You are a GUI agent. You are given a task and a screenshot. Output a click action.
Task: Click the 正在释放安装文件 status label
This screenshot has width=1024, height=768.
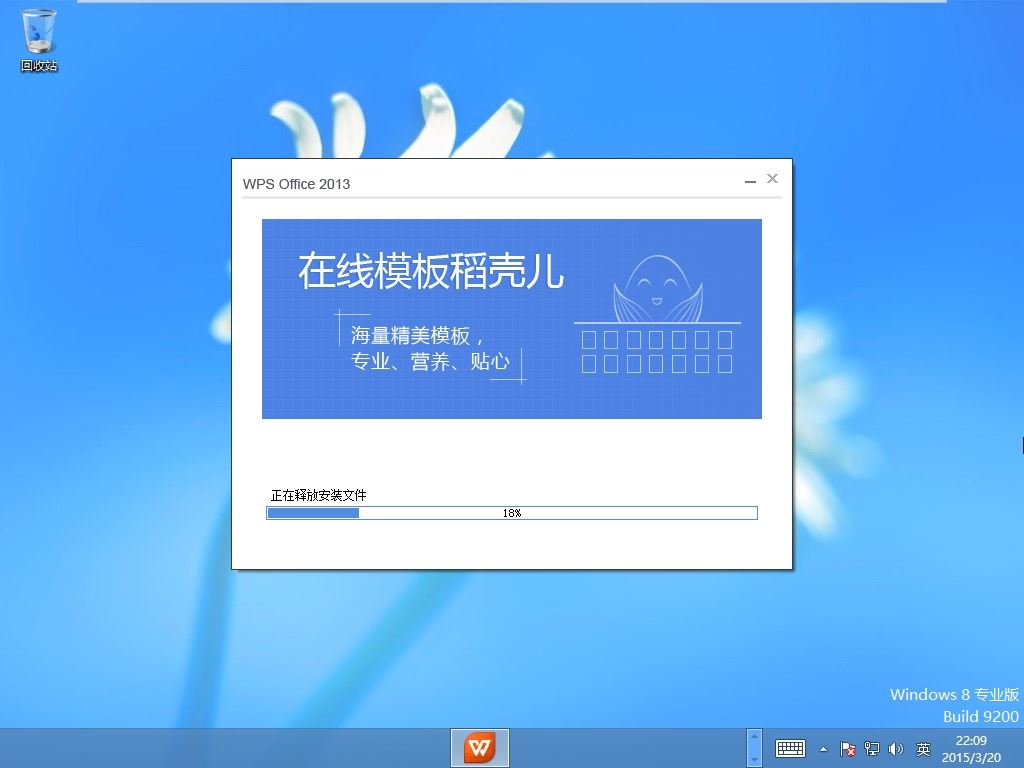tap(319, 496)
